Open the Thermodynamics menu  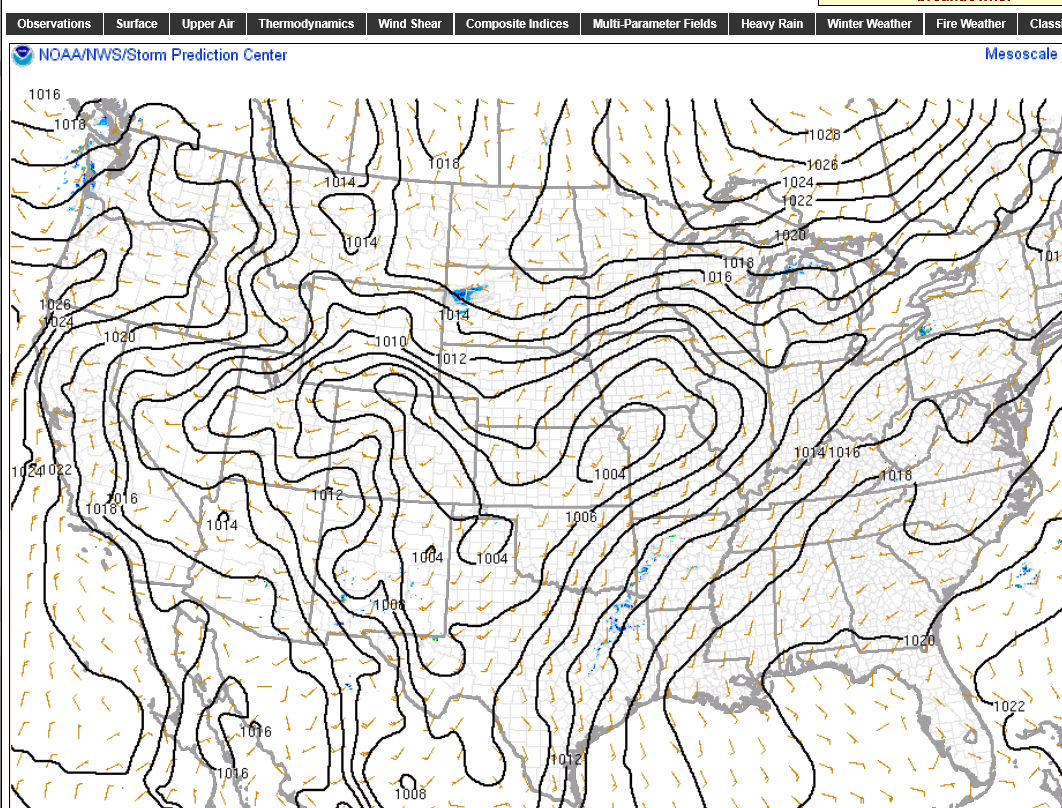[x=306, y=24]
